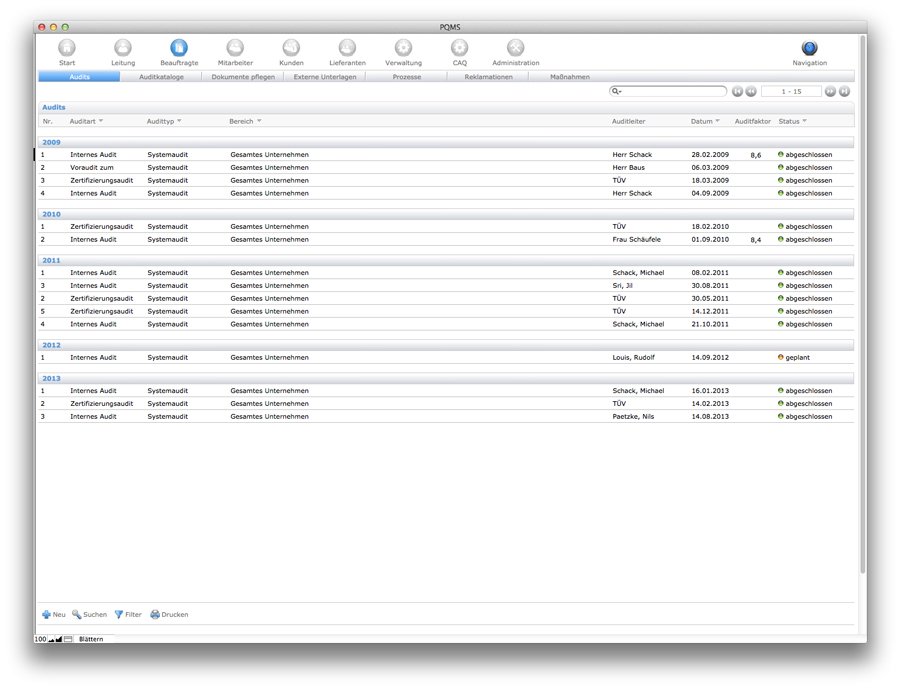
Task: Jump to last page with arrow control
Action: click(x=843, y=90)
